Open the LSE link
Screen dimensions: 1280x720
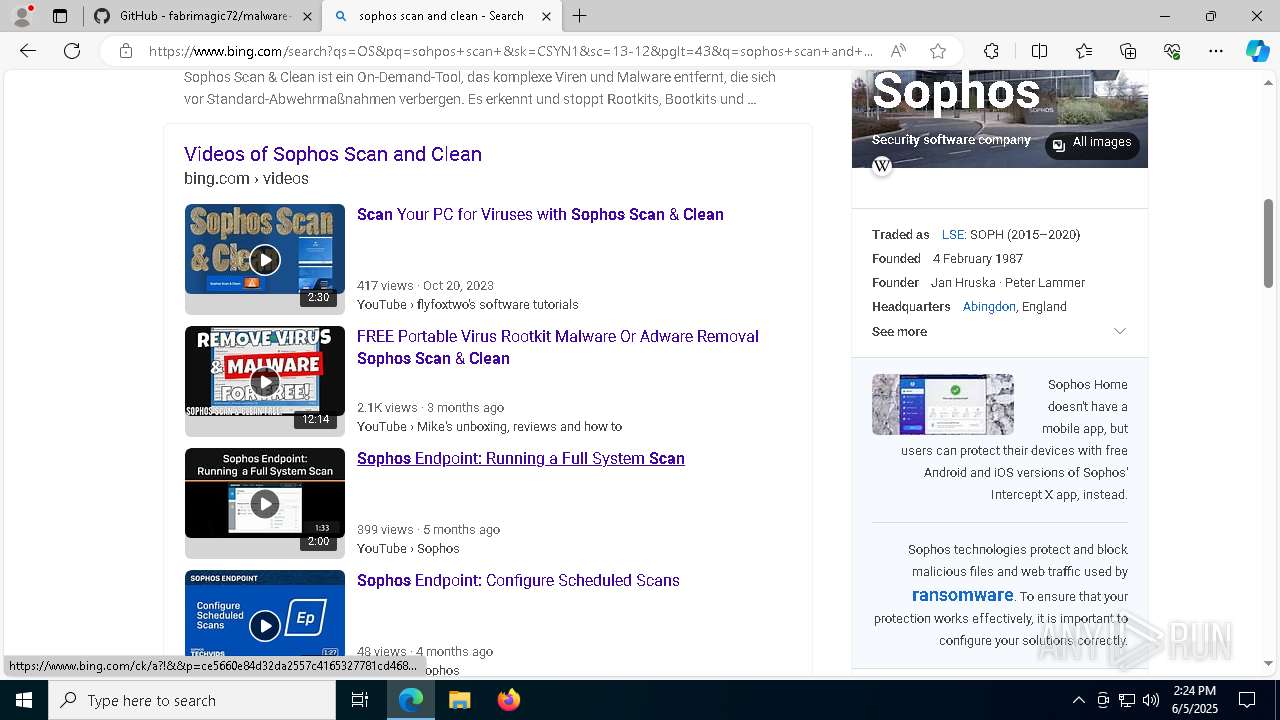953,235
